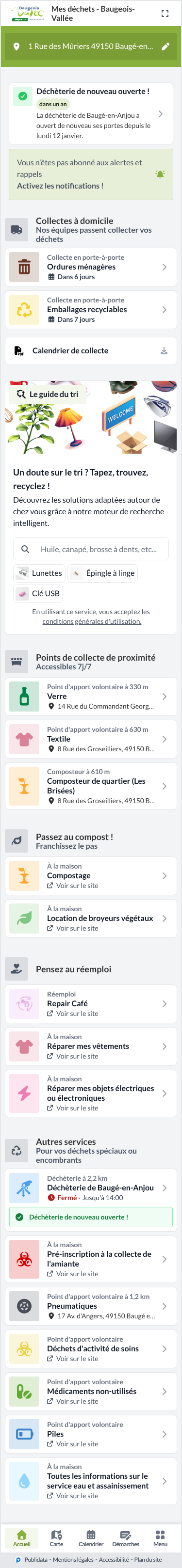
Task: Click the Pneumatiques tire icon
Action: point(24,1306)
